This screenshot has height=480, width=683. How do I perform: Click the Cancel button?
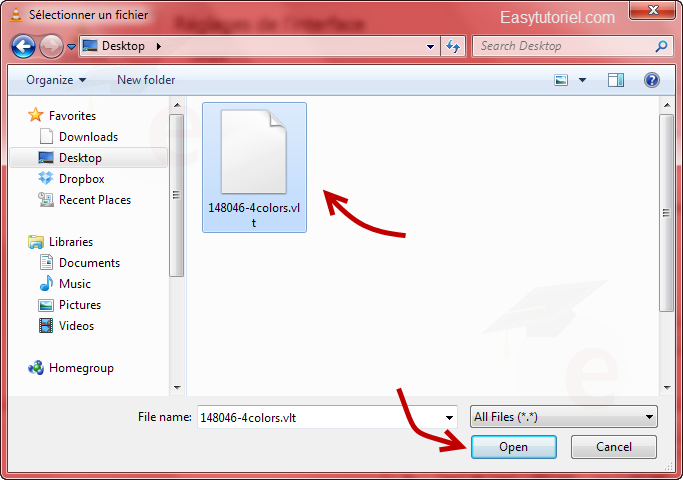pyautogui.click(x=614, y=447)
